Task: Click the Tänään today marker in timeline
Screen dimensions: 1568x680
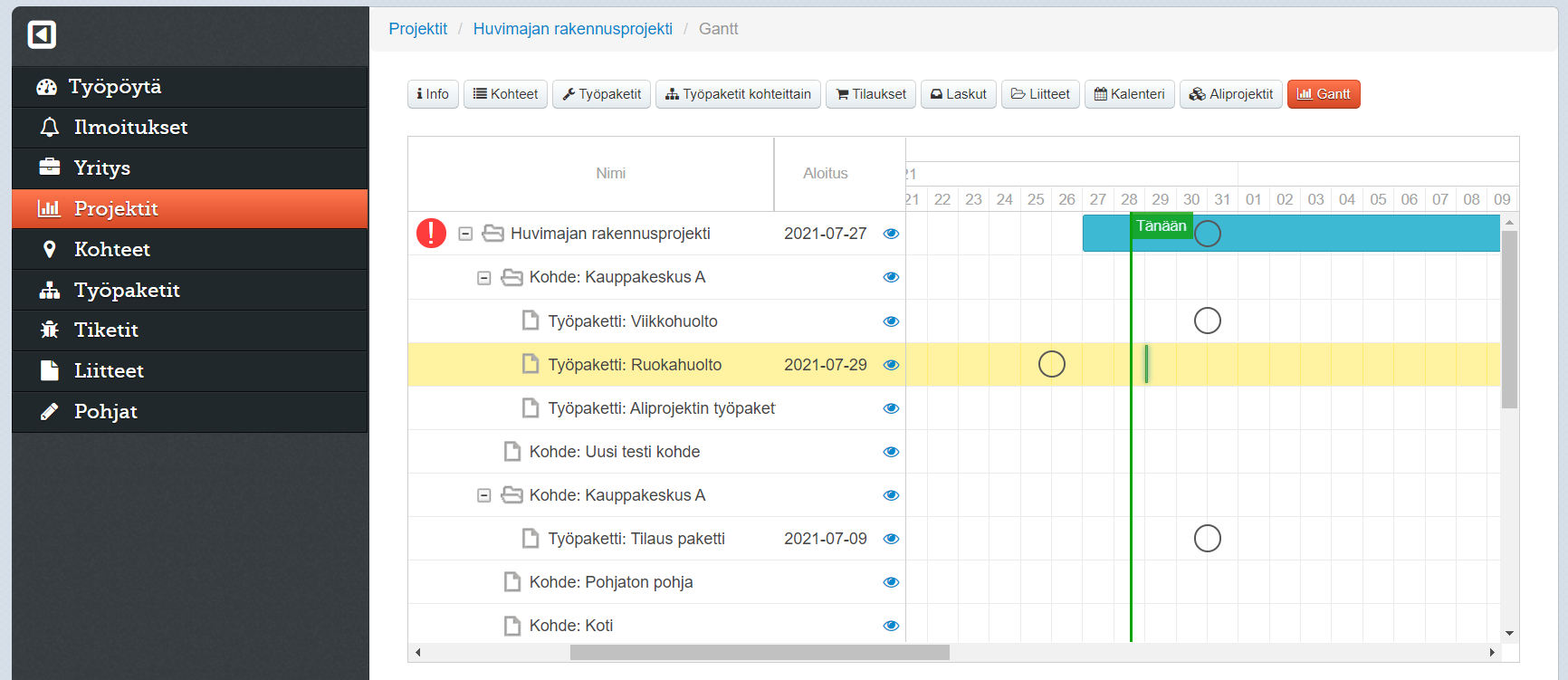Action: coord(1161,226)
